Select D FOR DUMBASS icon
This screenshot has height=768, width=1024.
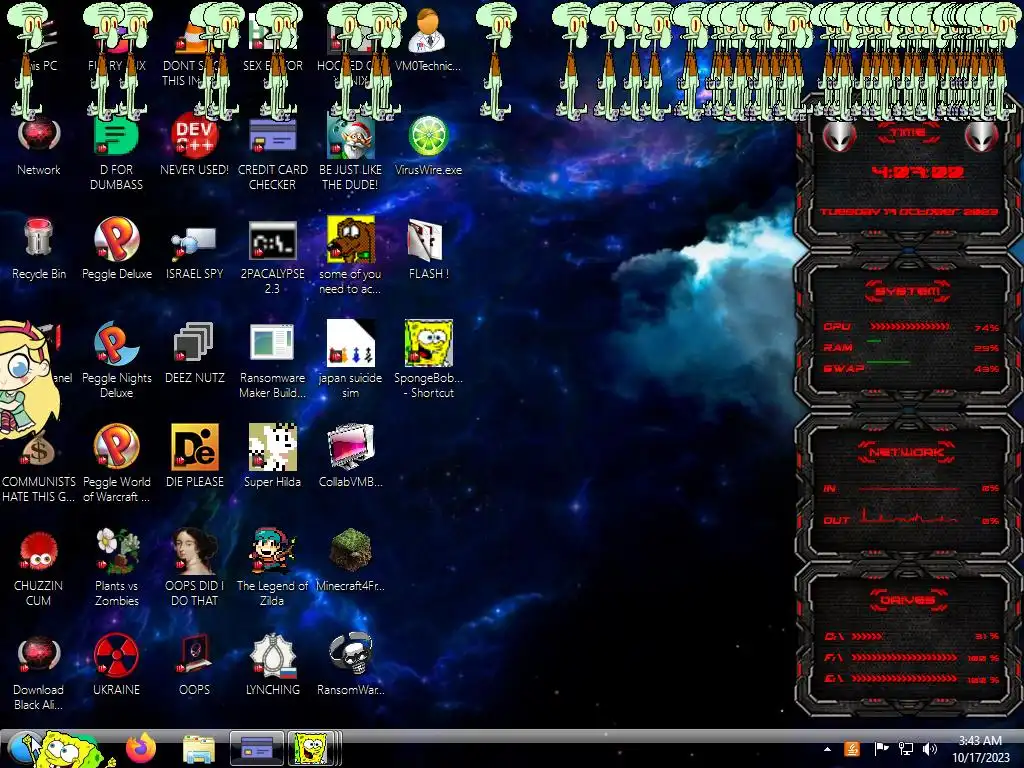117,153
